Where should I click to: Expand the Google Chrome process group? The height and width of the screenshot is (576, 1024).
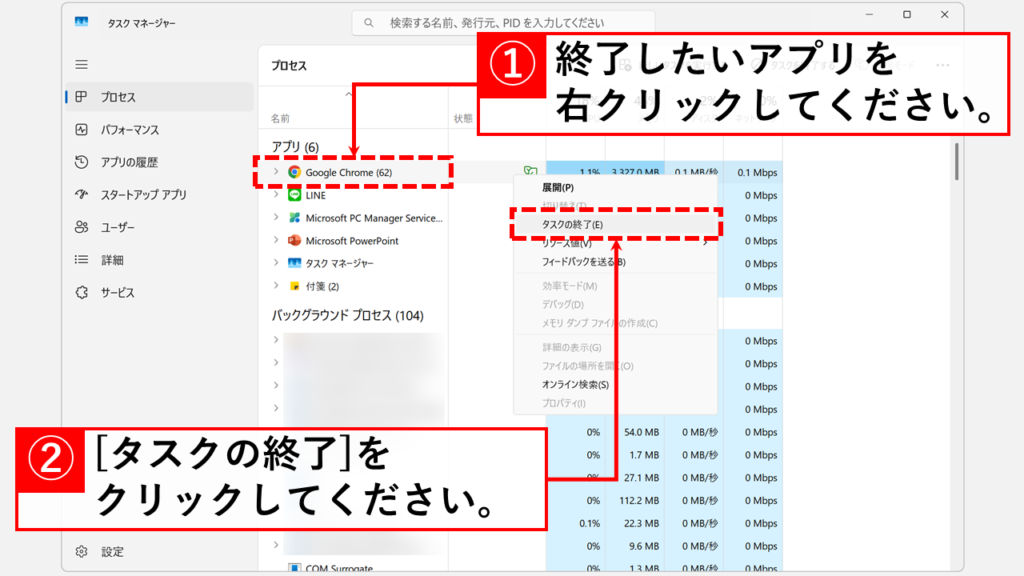pos(276,172)
